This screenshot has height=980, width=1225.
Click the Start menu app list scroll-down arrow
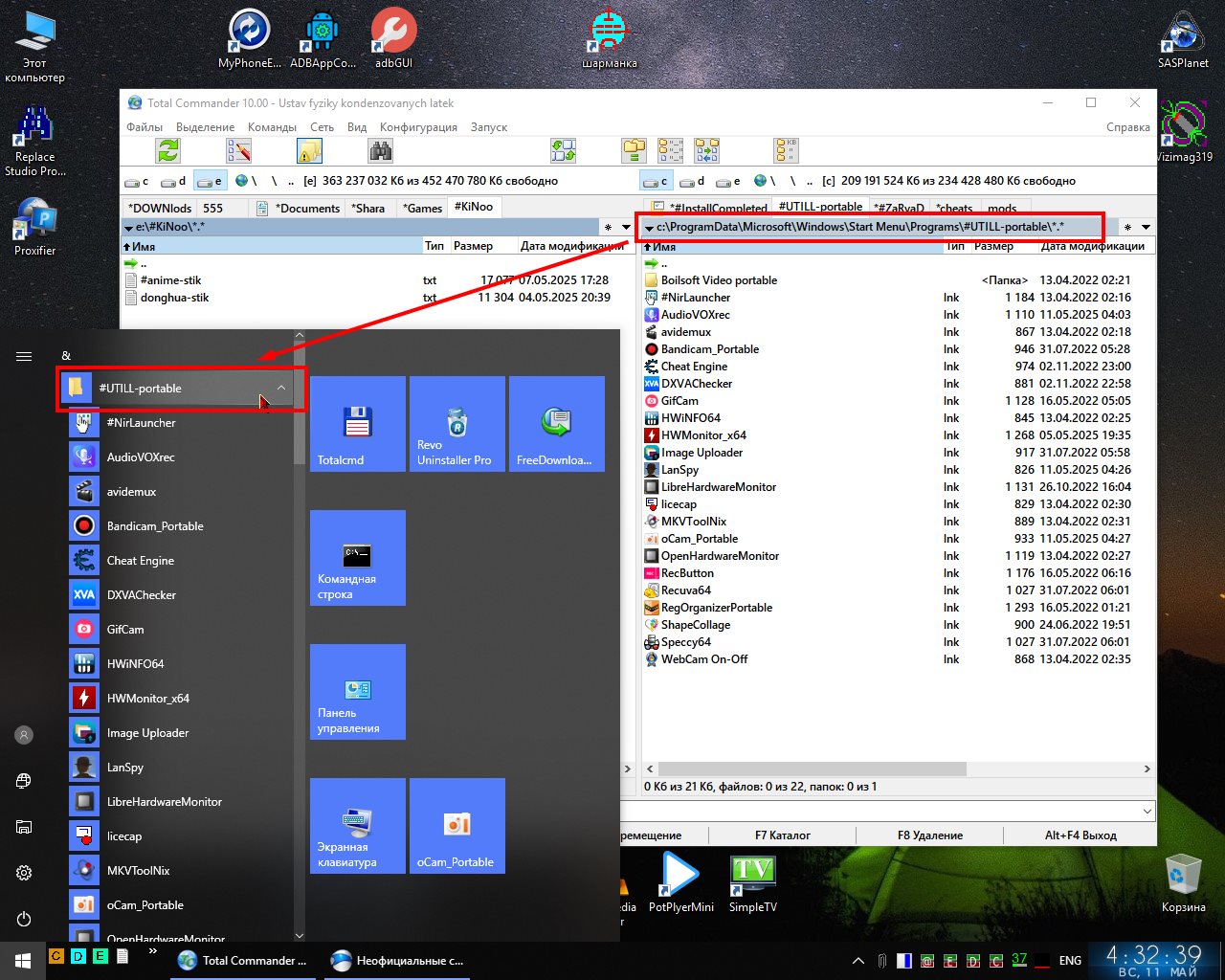tap(300, 935)
